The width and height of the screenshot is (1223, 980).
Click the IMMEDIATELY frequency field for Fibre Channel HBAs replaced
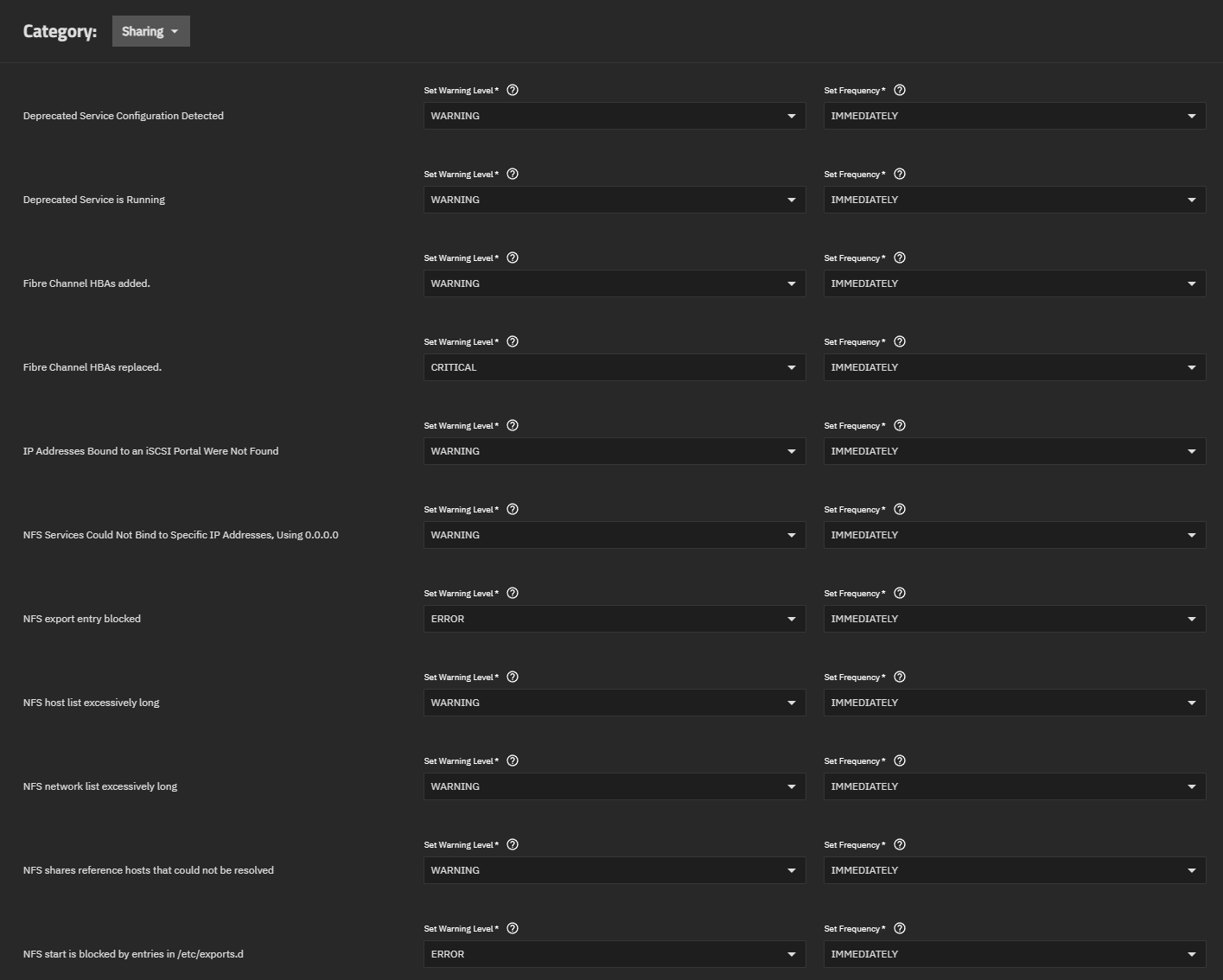(x=1014, y=367)
